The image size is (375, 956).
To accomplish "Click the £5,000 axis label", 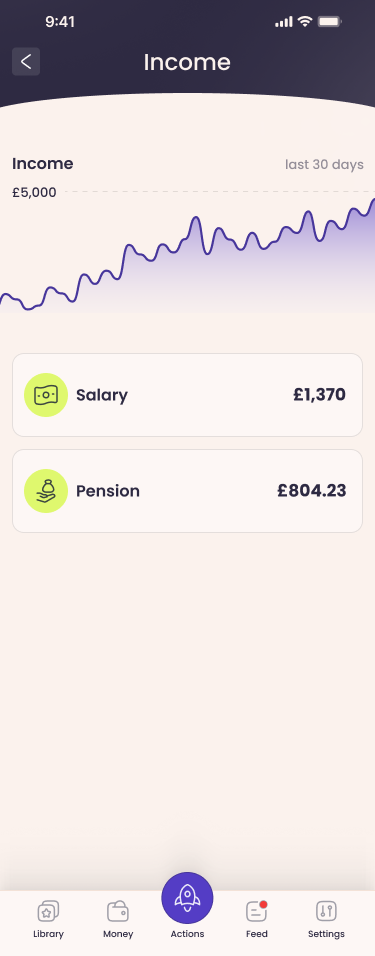I will (x=34, y=193).
